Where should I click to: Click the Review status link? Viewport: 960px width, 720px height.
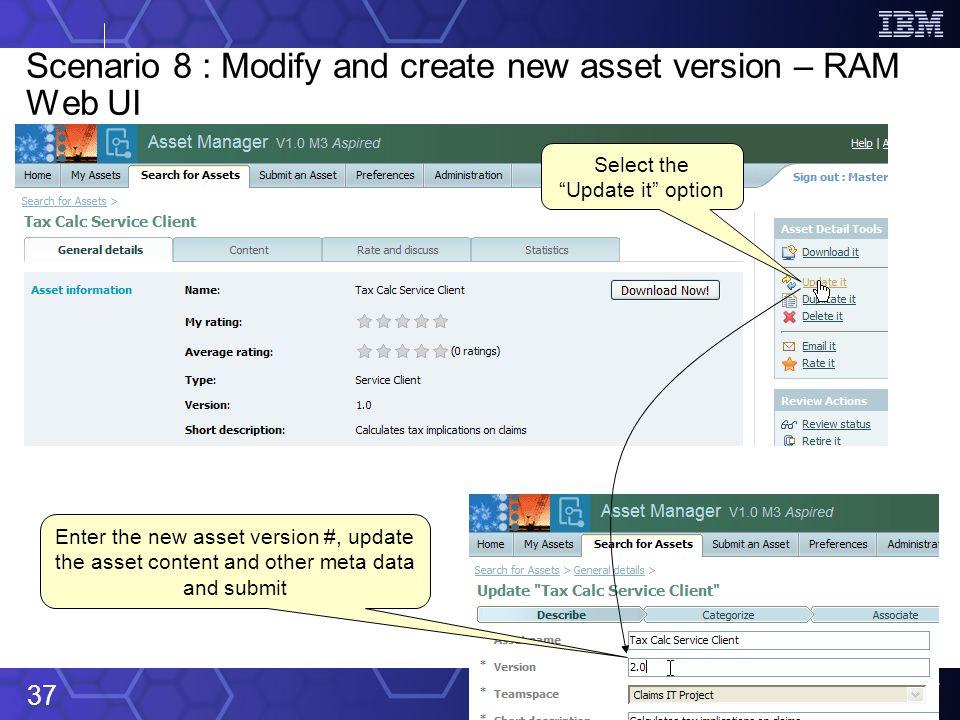pos(836,424)
